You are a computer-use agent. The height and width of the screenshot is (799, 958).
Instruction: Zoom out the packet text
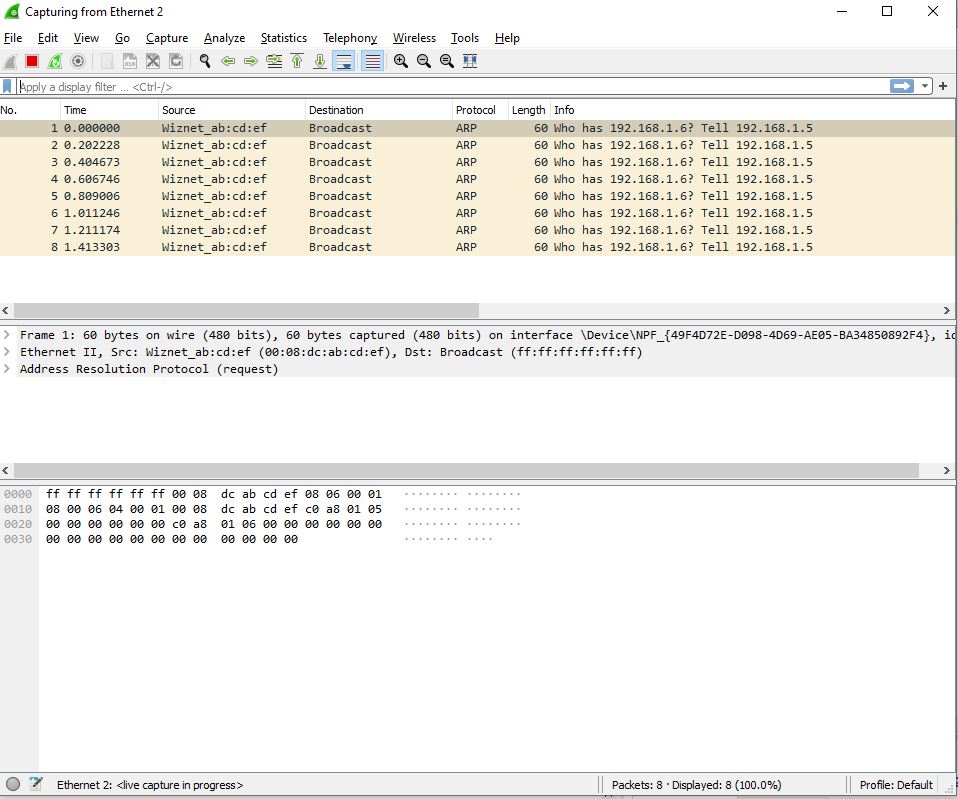point(423,61)
